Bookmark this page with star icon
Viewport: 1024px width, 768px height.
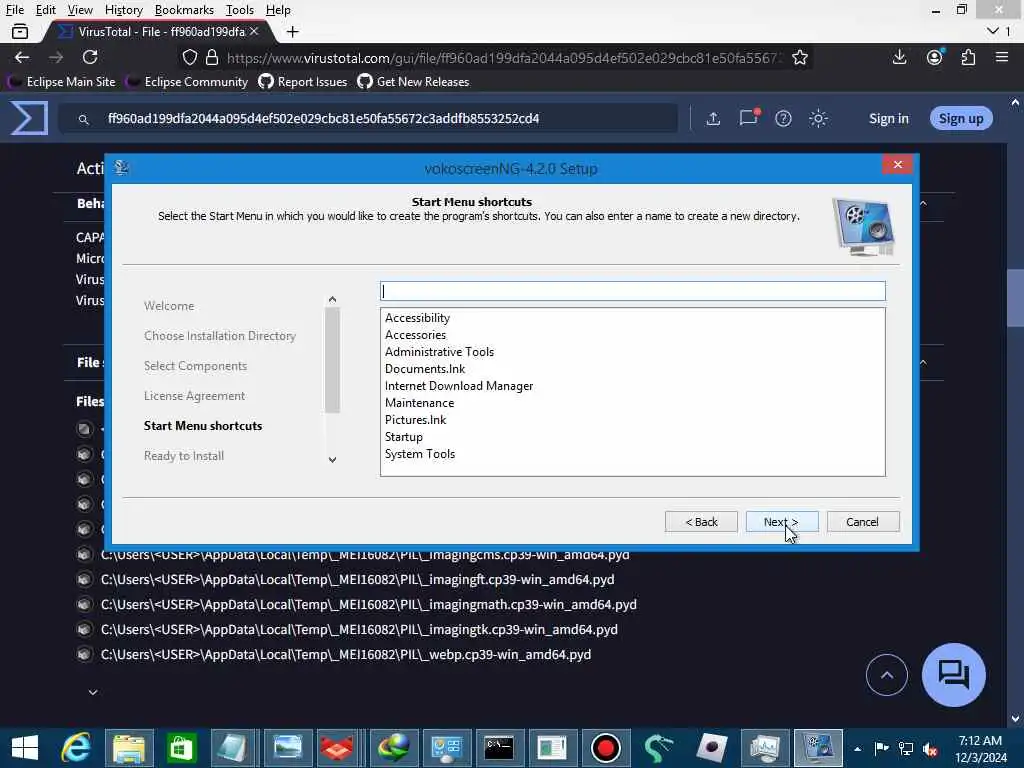tap(799, 57)
